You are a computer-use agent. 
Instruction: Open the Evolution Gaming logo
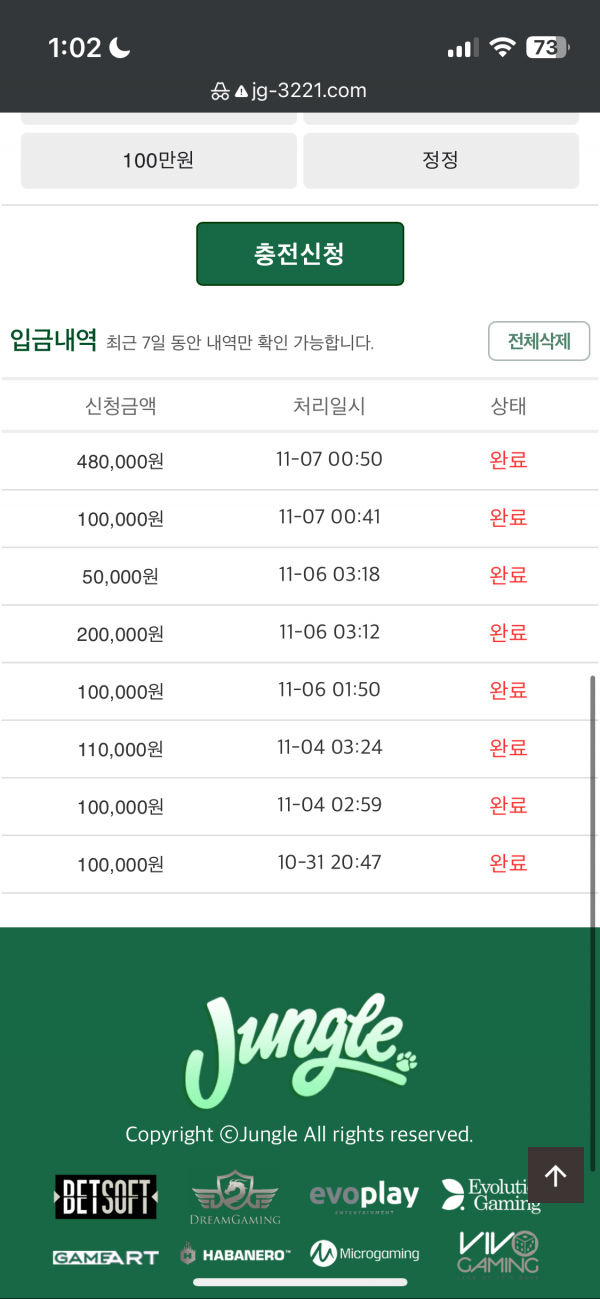[x=490, y=1195]
